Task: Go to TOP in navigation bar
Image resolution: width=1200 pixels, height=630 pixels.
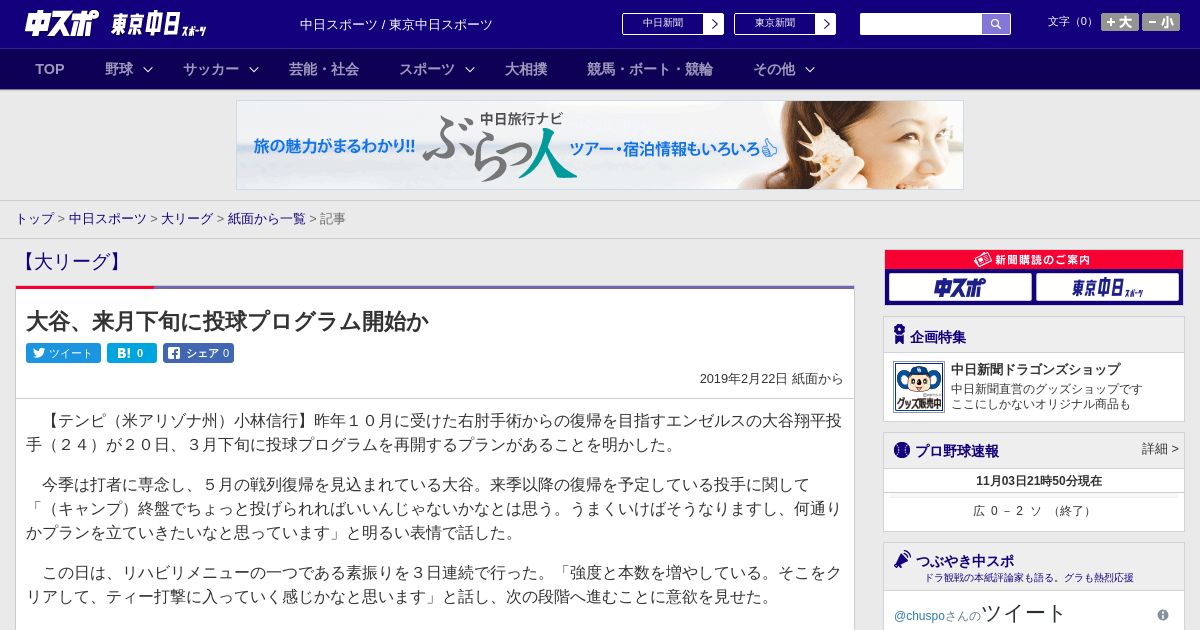Action: pos(50,69)
